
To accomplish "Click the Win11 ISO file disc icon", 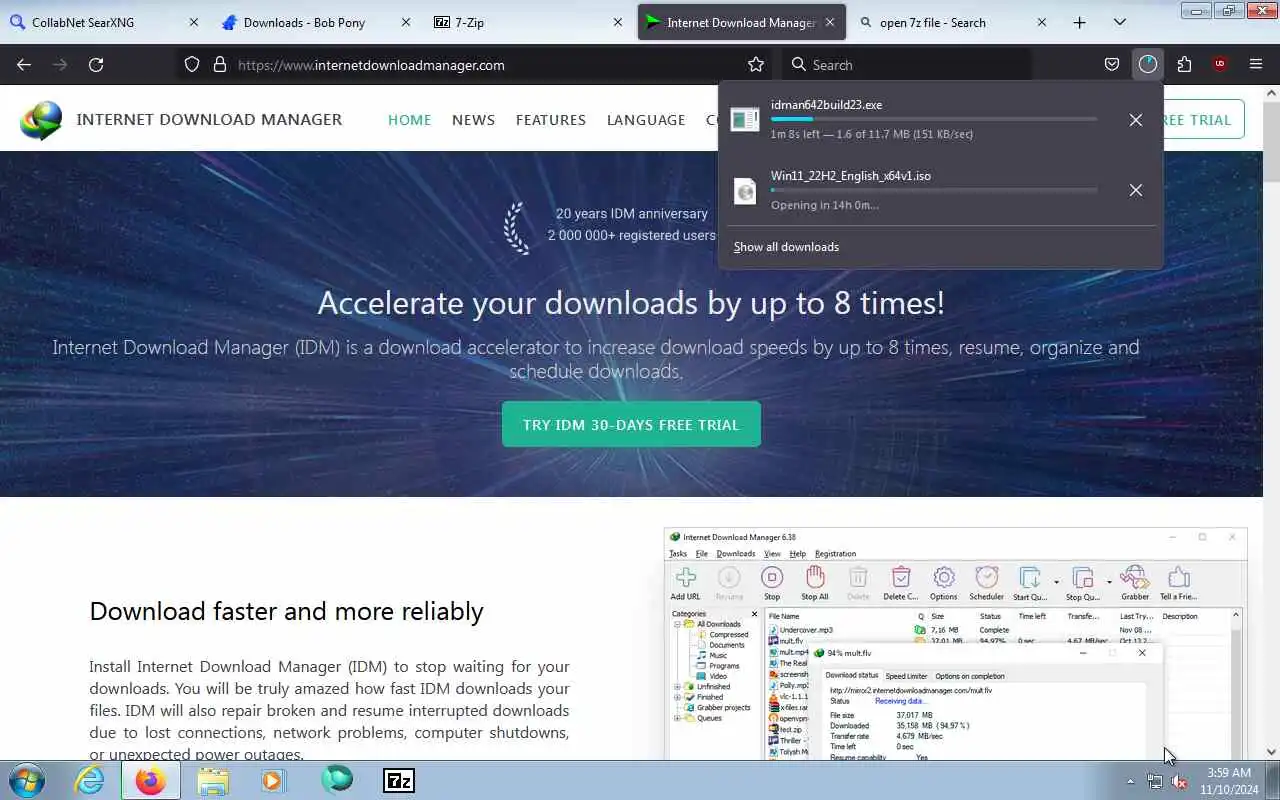I will 745,191.
